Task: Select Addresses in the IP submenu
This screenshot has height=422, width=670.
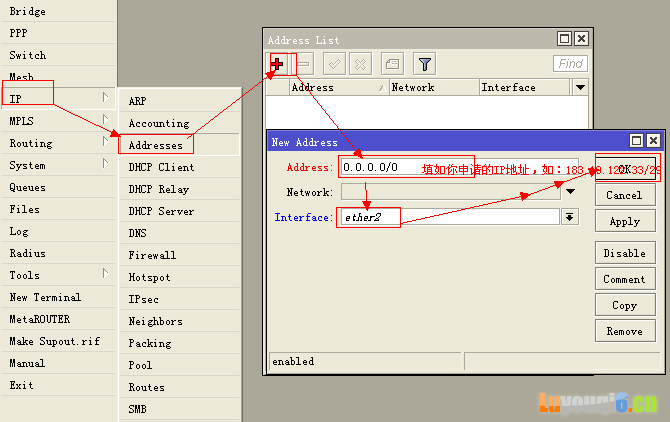Action: click(x=180, y=145)
